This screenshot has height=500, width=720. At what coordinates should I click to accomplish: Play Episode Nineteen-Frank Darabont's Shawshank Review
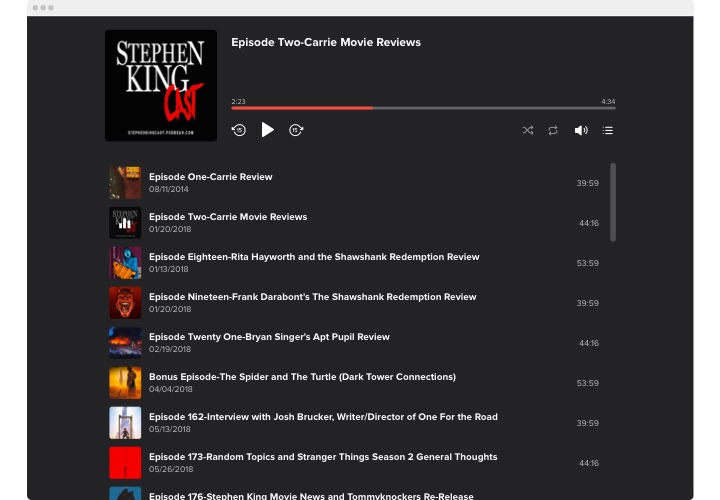pos(312,297)
